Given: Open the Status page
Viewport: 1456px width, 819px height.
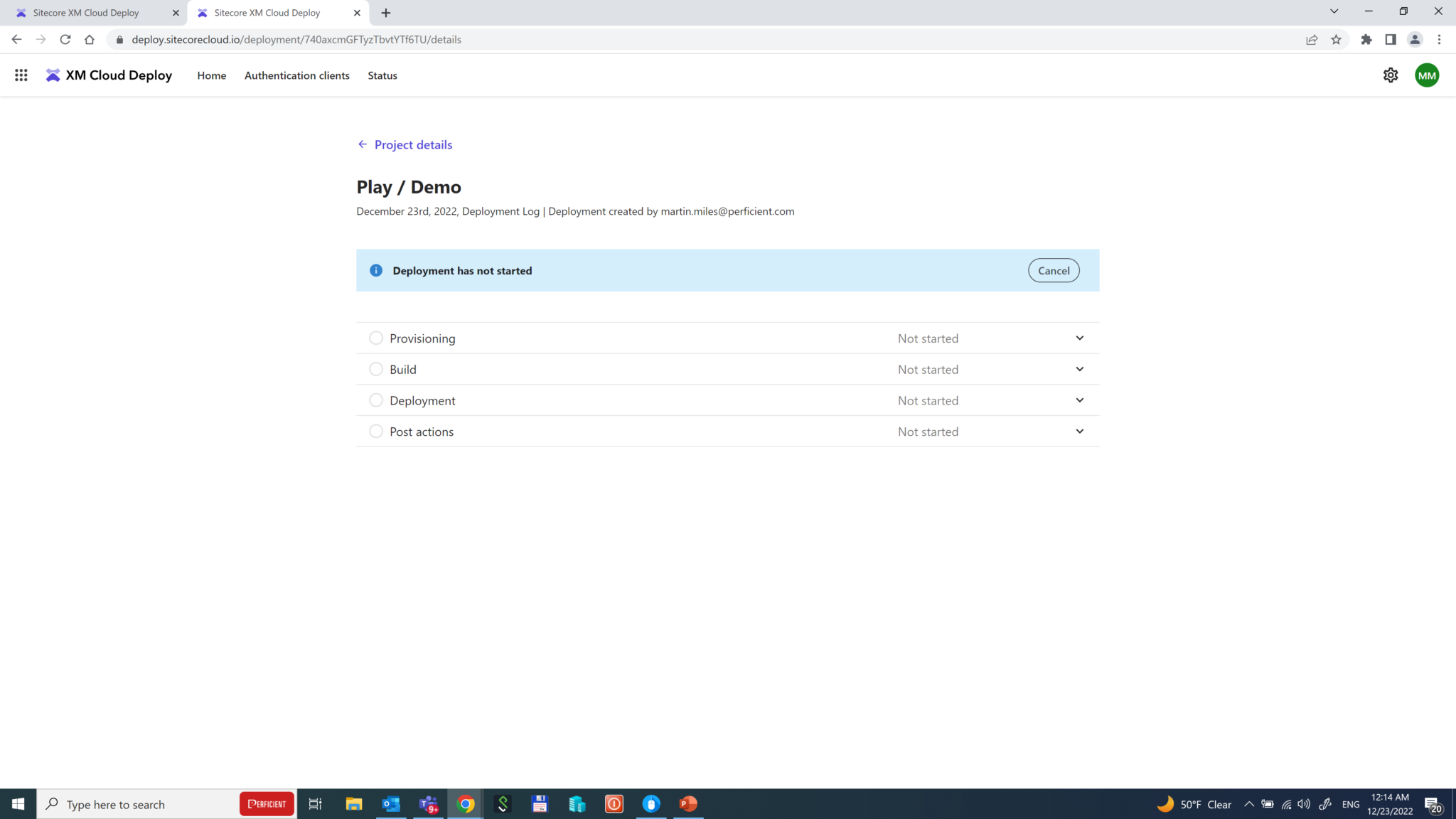Looking at the screenshot, I should point(382,75).
